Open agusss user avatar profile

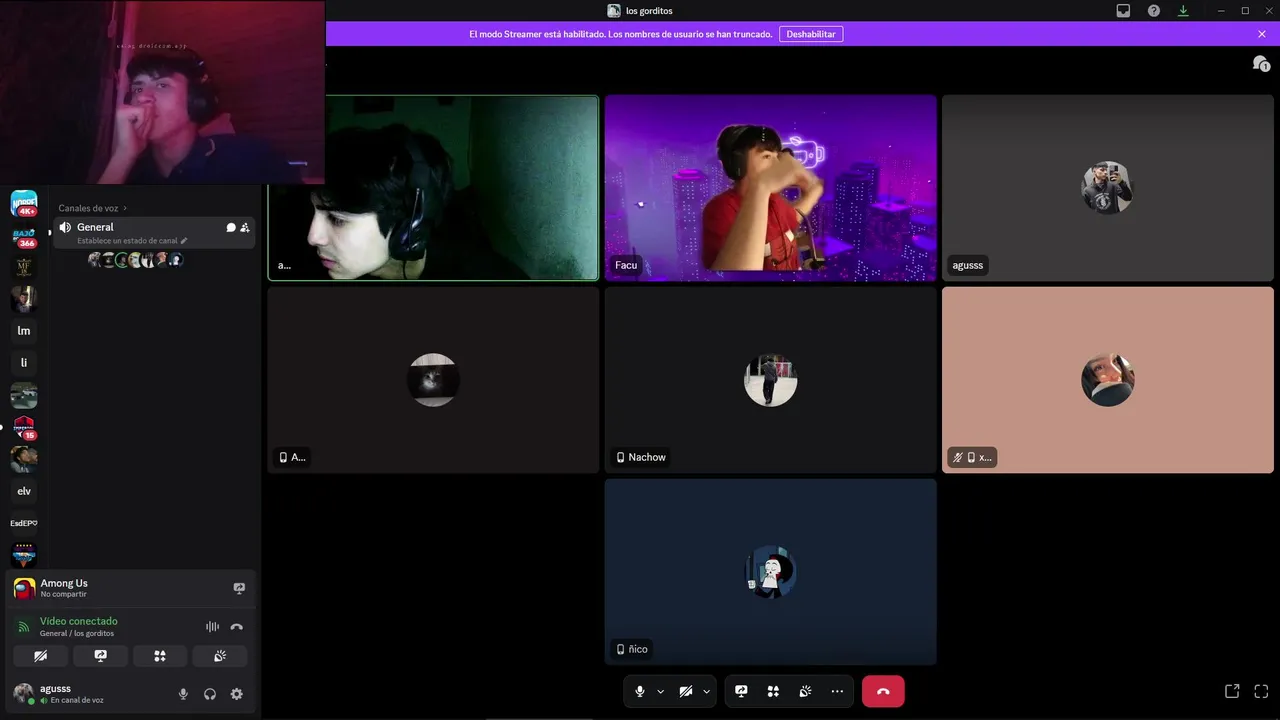point(23,693)
